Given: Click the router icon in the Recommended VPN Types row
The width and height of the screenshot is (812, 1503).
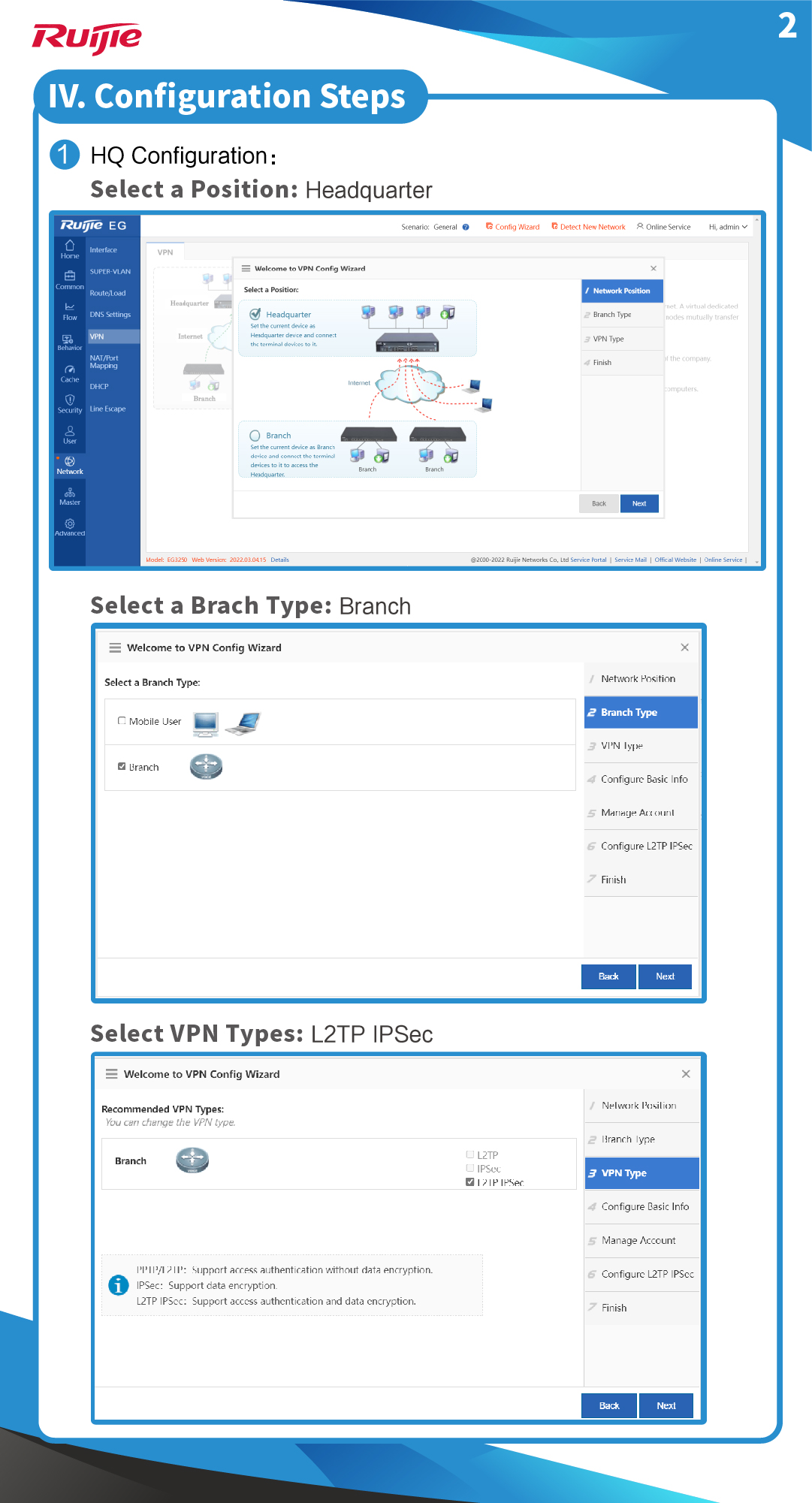Looking at the screenshot, I should (192, 1160).
